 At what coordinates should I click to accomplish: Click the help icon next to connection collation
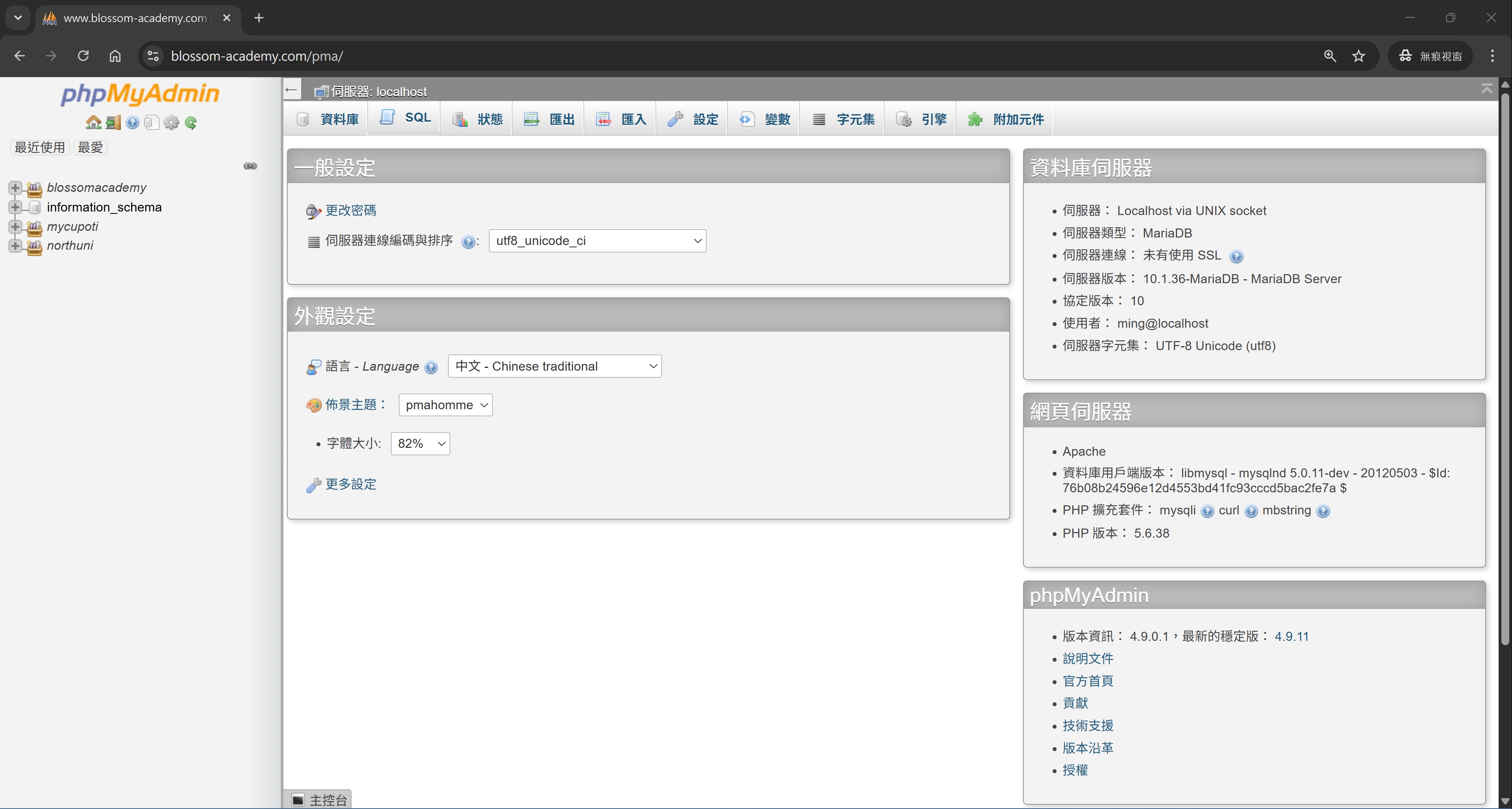coord(468,242)
